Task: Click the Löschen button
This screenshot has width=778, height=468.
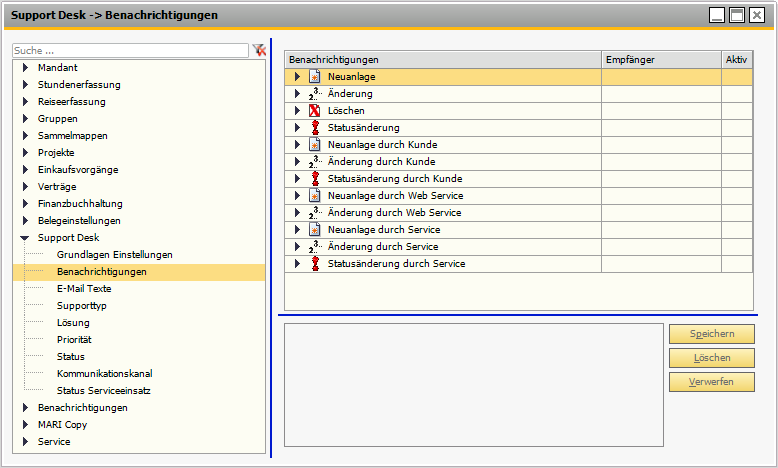Action: coord(712,357)
